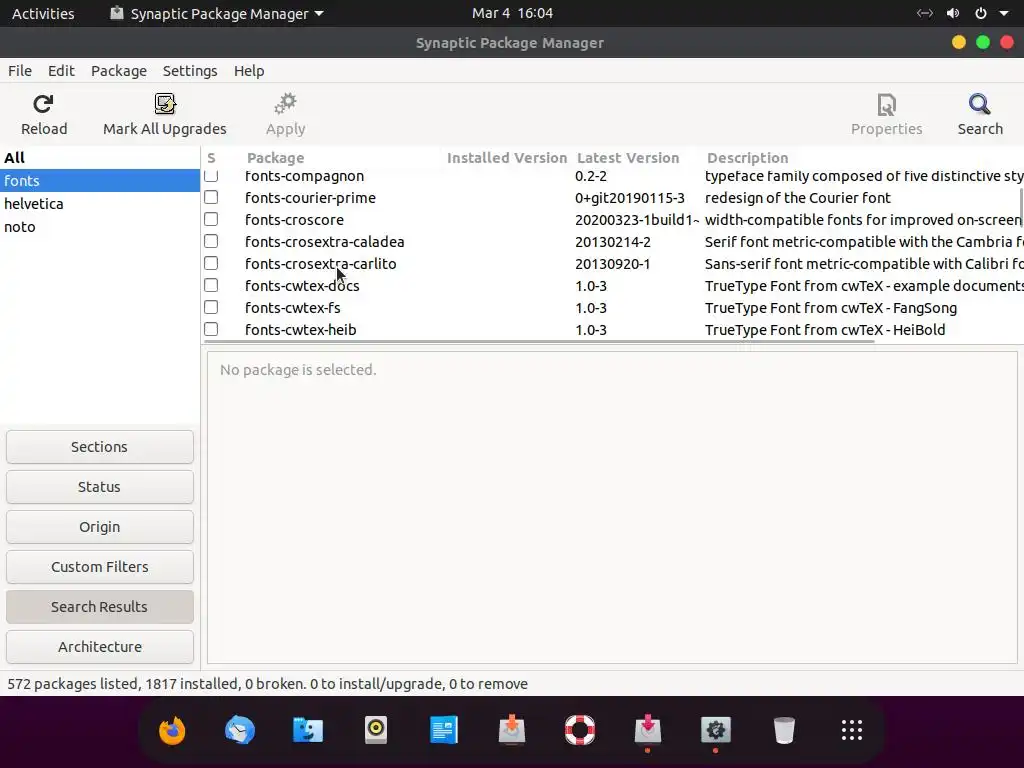Viewport: 1024px width, 768px height.
Task: Open the clock showing Mar 4 16:04
Action: coord(512,13)
